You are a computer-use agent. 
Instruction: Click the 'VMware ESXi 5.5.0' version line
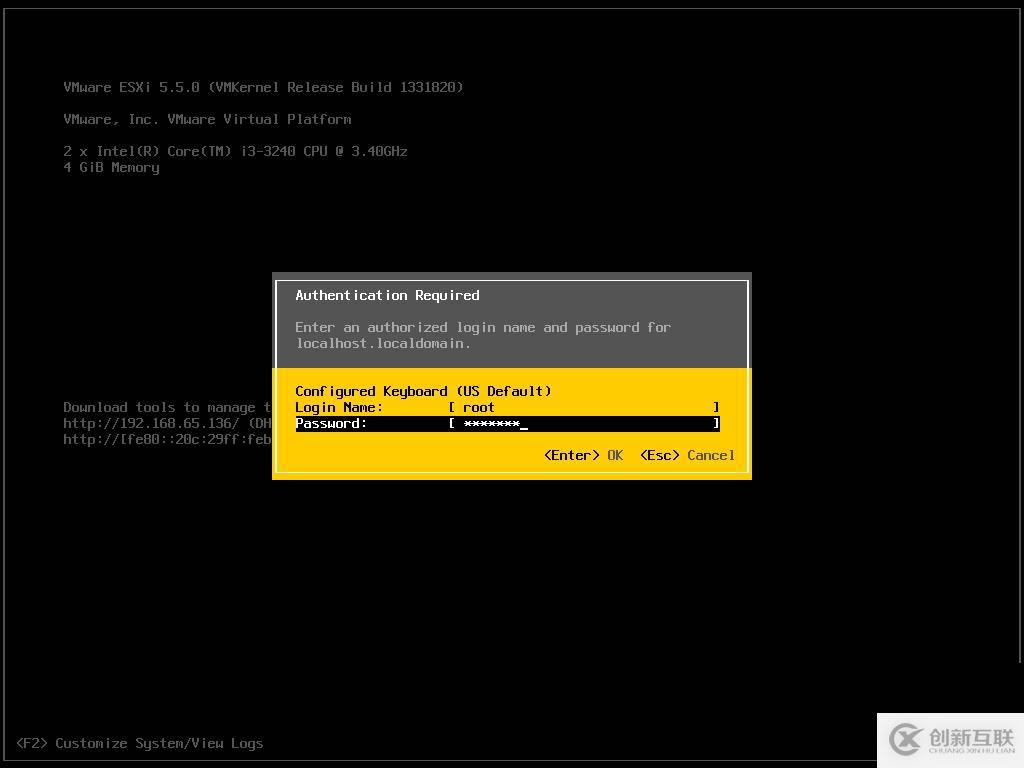263,88
